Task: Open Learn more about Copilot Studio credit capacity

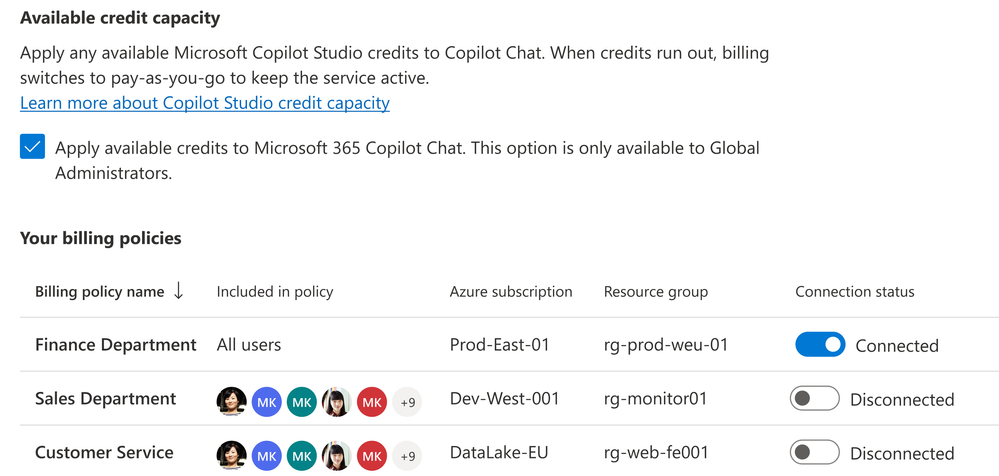Action: [205, 103]
